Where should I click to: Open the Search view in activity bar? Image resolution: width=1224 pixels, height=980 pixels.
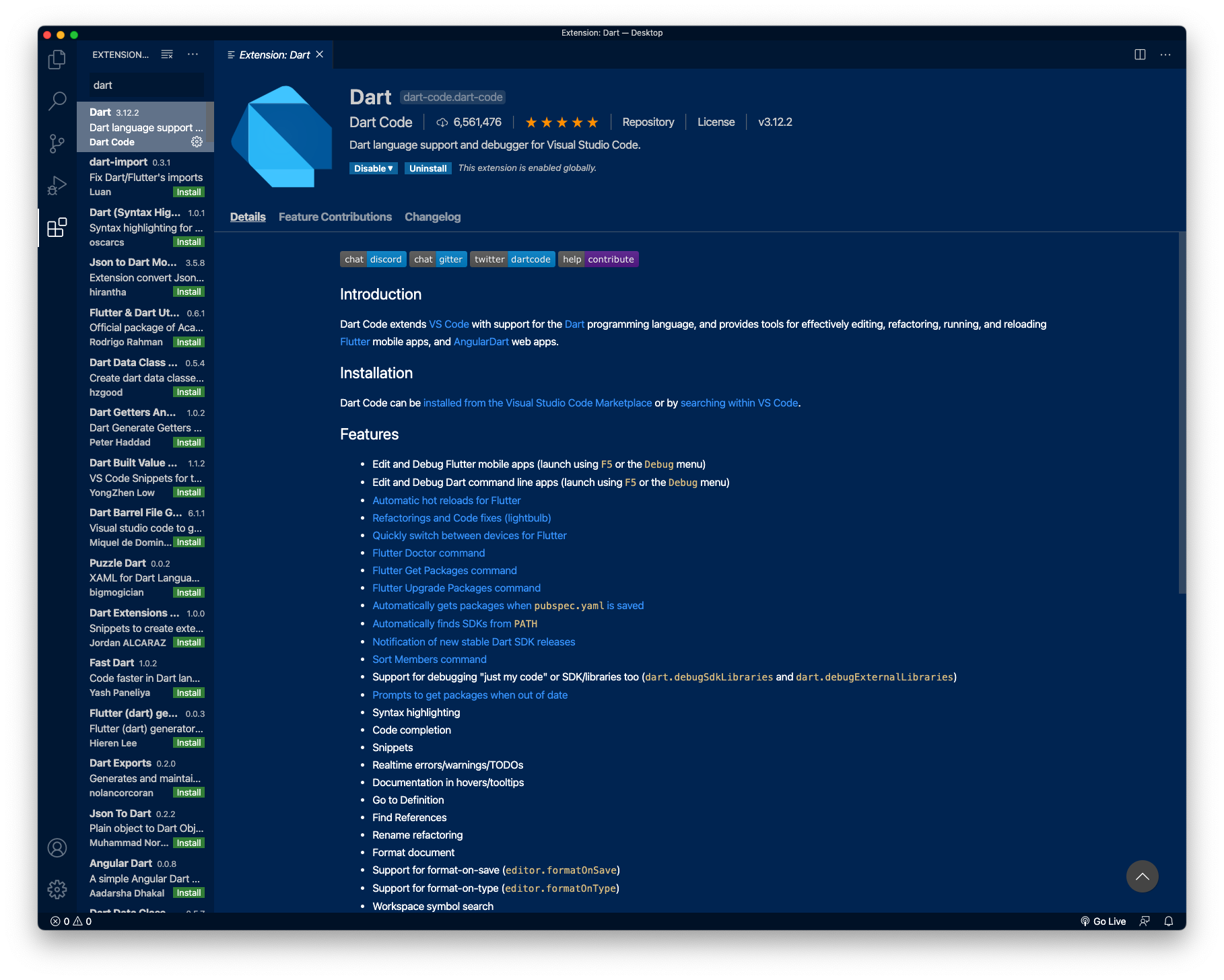57,102
